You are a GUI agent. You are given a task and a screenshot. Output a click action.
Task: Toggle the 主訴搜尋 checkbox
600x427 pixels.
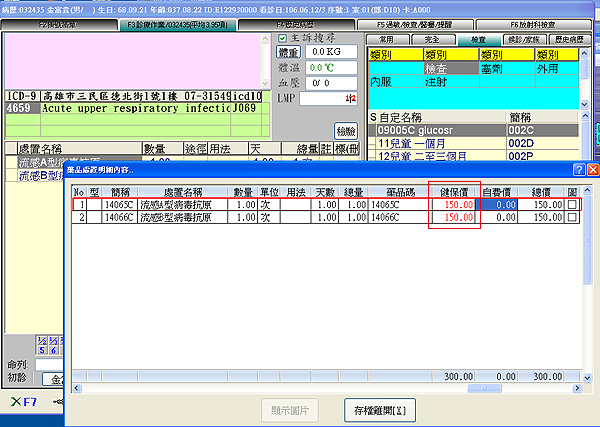[282, 37]
